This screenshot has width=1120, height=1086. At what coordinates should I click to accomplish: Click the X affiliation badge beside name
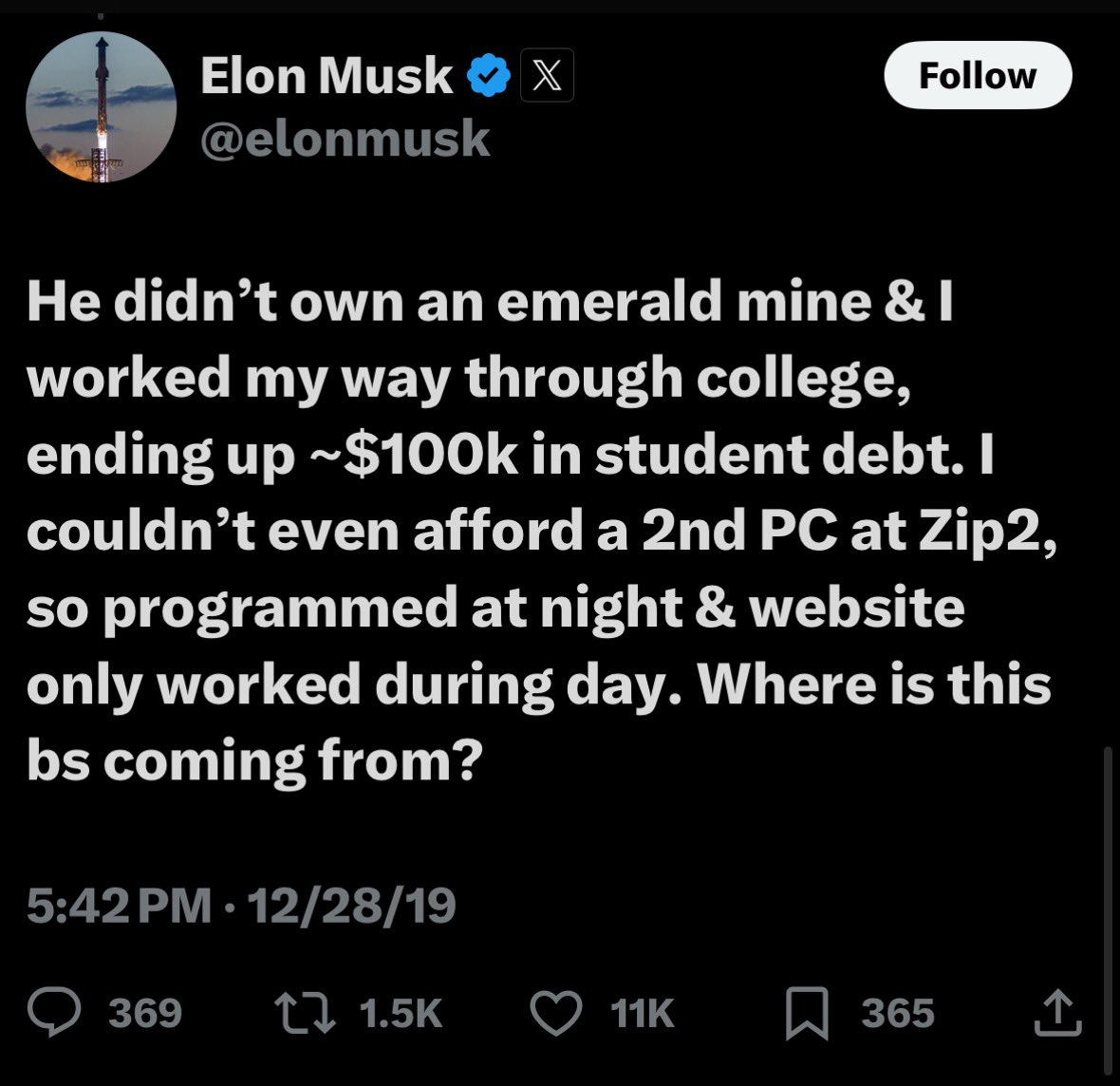click(x=546, y=77)
